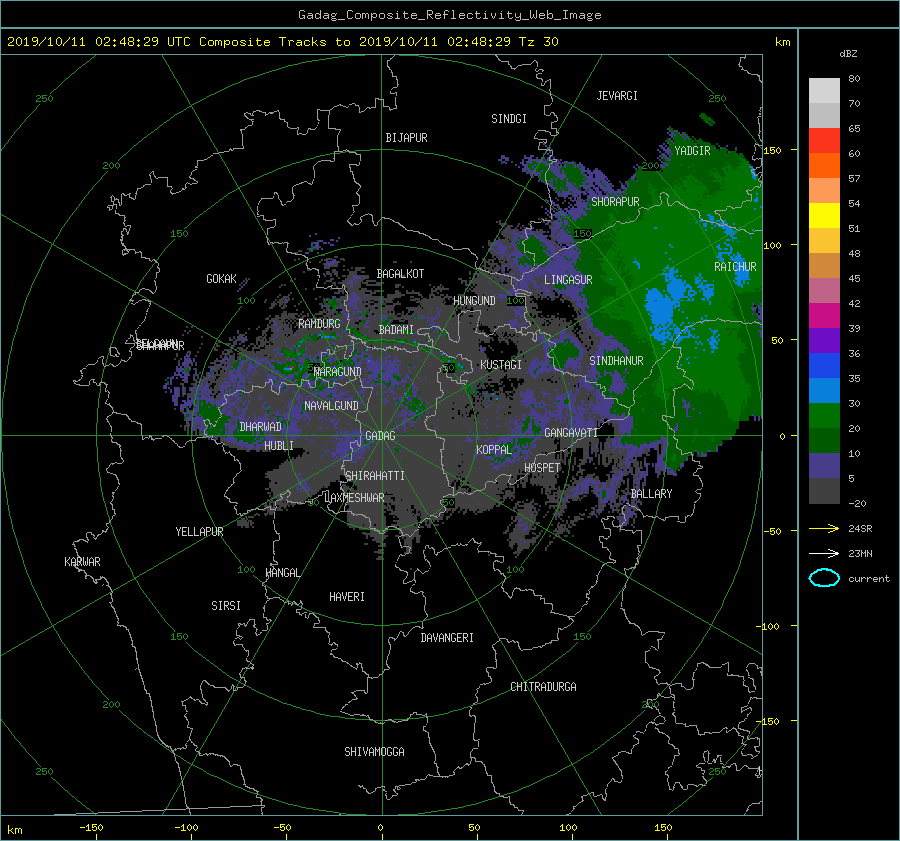The height and width of the screenshot is (841, 900).
Task: Click the green 30 dBZ color swatch
Action: point(824,416)
